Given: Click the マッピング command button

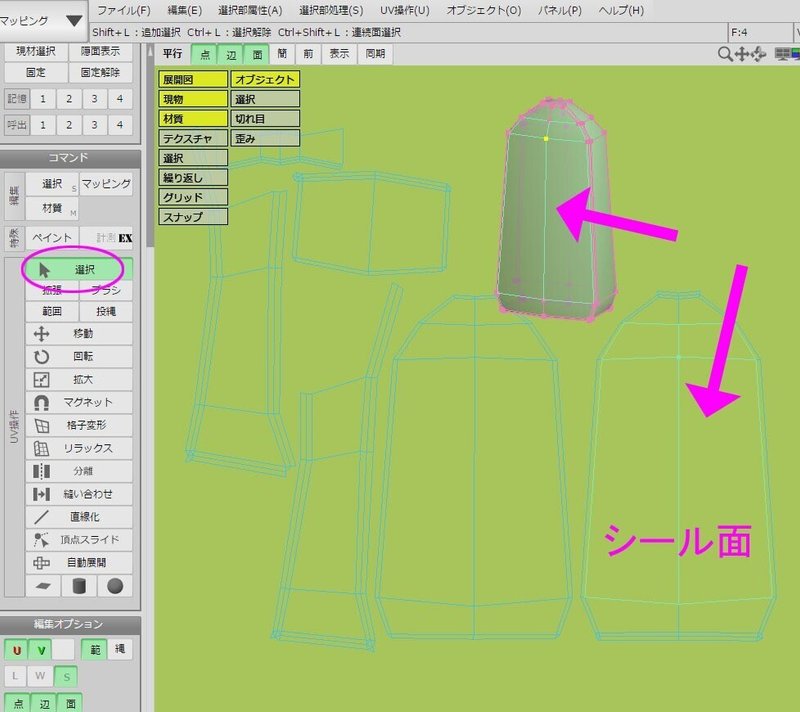Looking at the screenshot, I should click(106, 184).
